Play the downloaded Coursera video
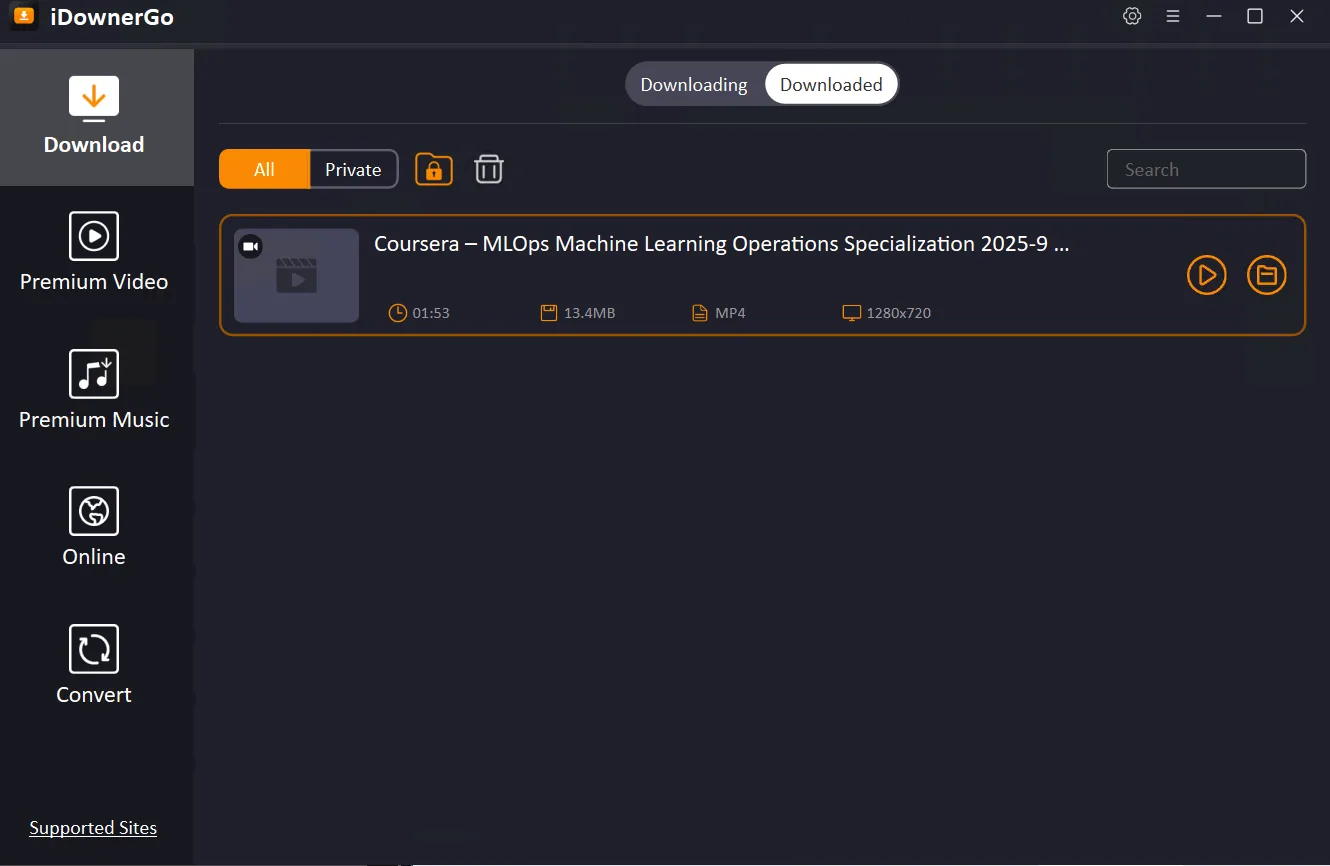1330x866 pixels. [x=1207, y=275]
